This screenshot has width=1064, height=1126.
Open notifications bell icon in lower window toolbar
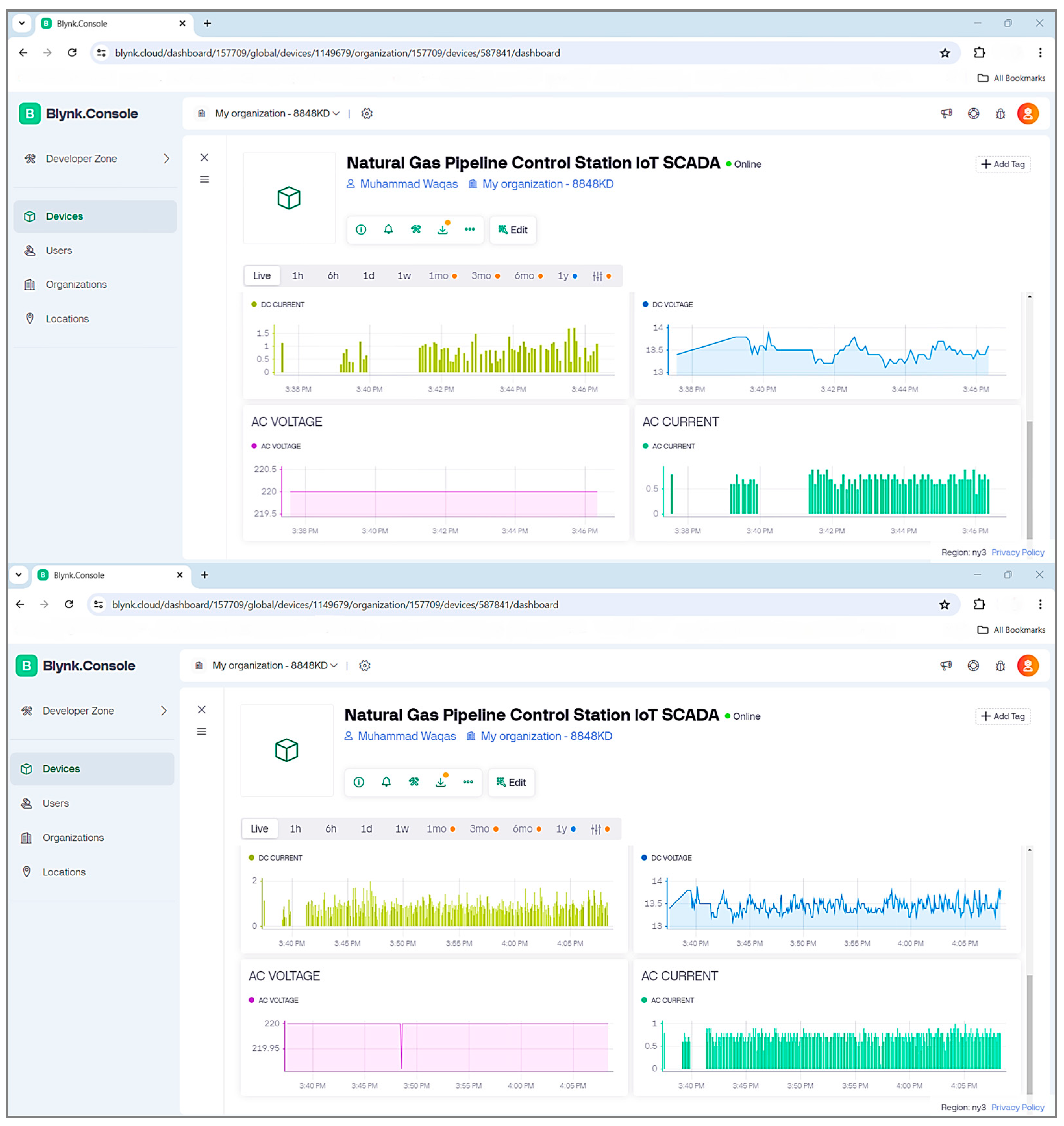pos(386,782)
